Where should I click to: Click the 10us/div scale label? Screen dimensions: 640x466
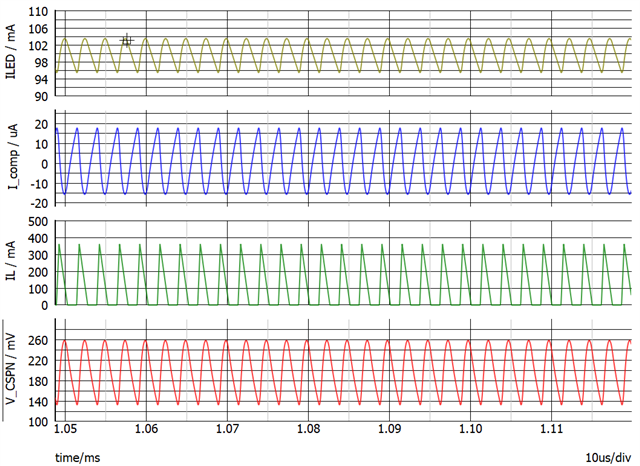click(609, 457)
